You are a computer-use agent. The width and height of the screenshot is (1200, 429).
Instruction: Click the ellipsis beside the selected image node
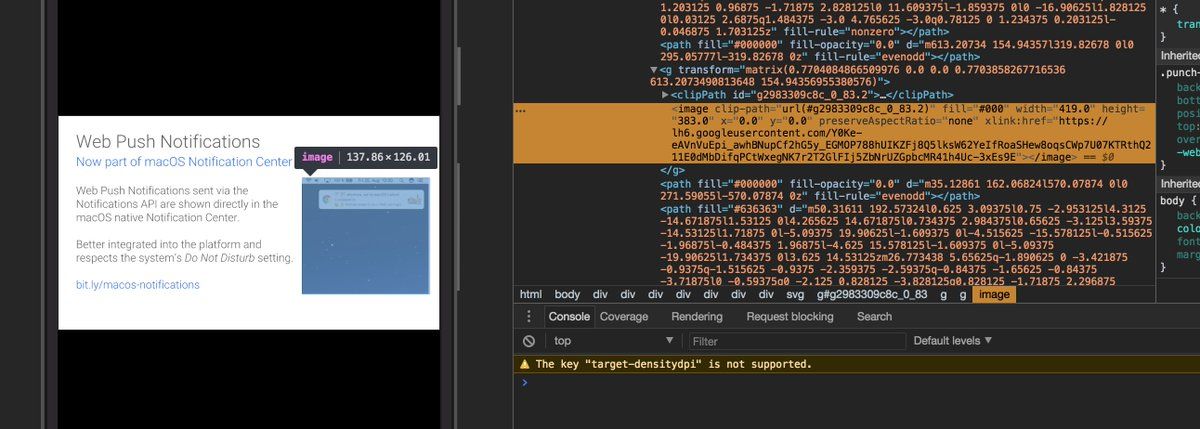(x=521, y=112)
